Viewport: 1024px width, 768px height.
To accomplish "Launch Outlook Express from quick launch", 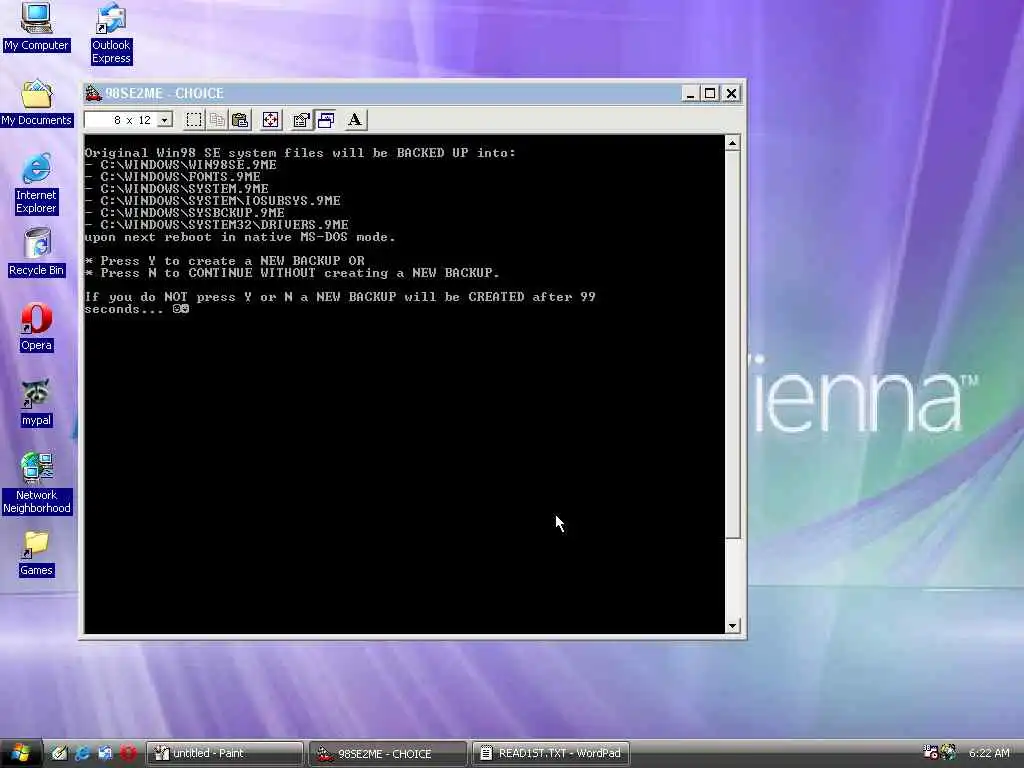I will click(x=104, y=753).
